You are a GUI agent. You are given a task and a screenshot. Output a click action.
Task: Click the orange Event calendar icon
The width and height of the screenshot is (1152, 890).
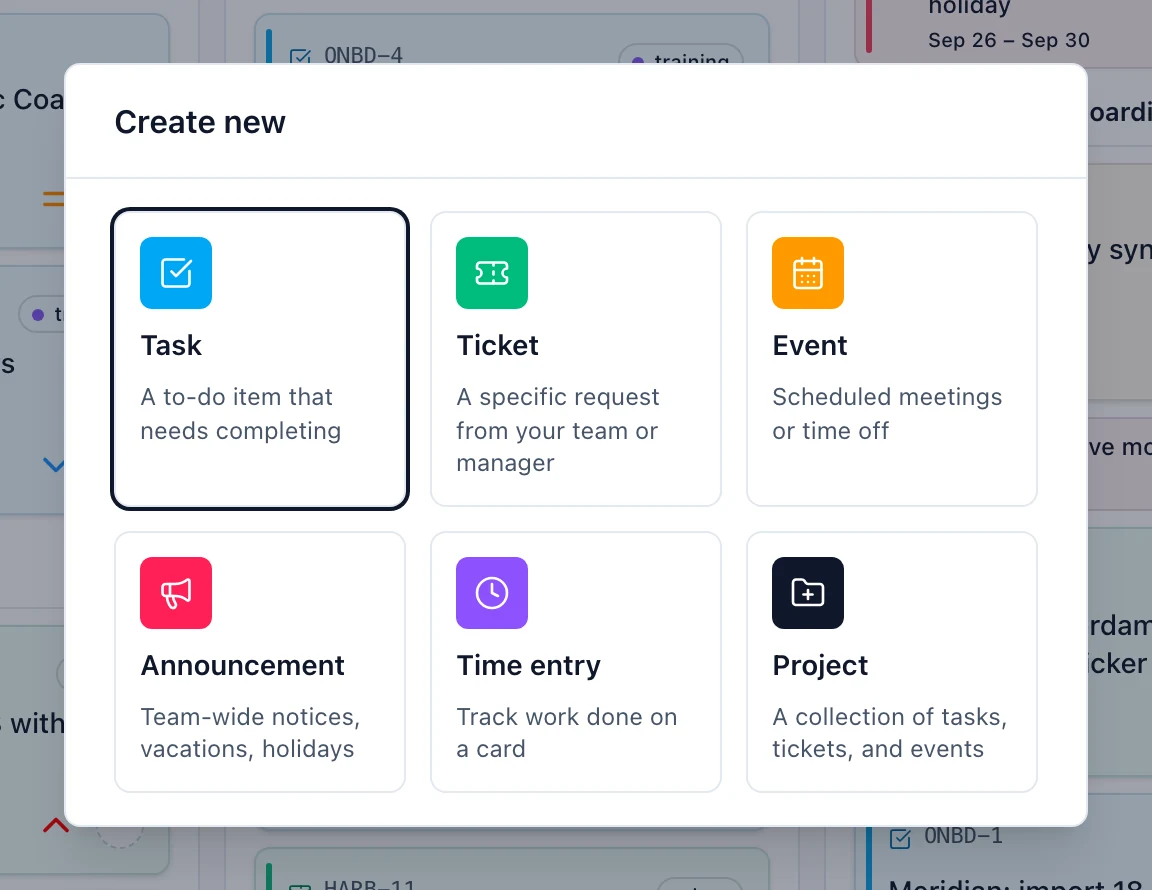pos(807,273)
